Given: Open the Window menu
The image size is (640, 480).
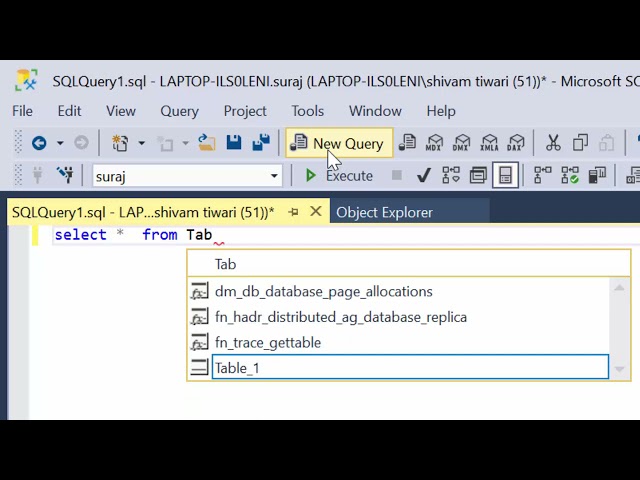Looking at the screenshot, I should [x=375, y=111].
